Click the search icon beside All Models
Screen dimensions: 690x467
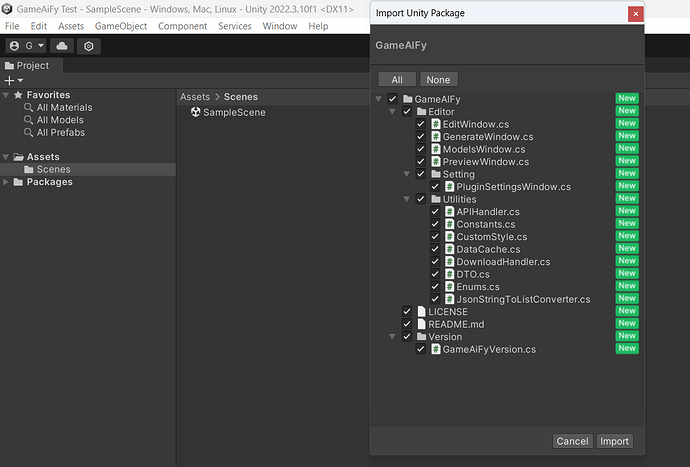point(29,120)
